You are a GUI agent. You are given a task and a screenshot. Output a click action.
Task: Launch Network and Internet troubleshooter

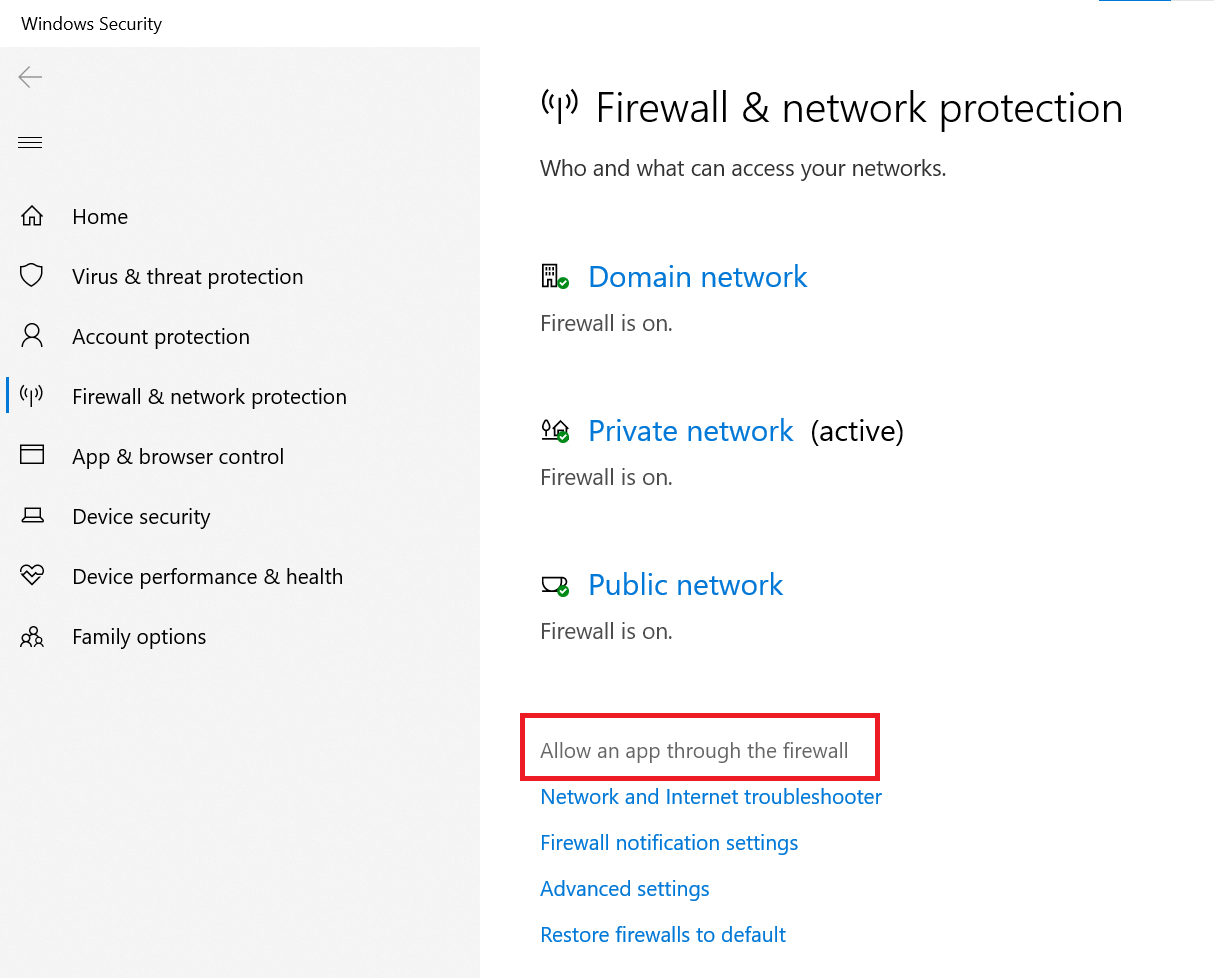pyautogui.click(x=711, y=797)
